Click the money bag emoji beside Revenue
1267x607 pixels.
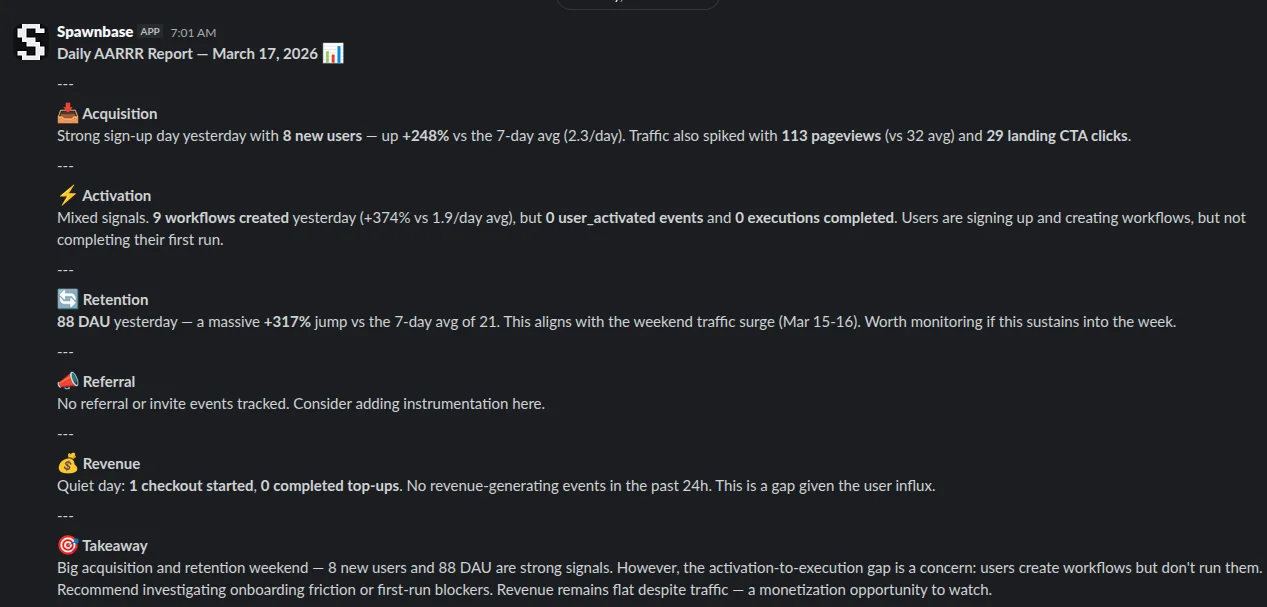(68, 463)
